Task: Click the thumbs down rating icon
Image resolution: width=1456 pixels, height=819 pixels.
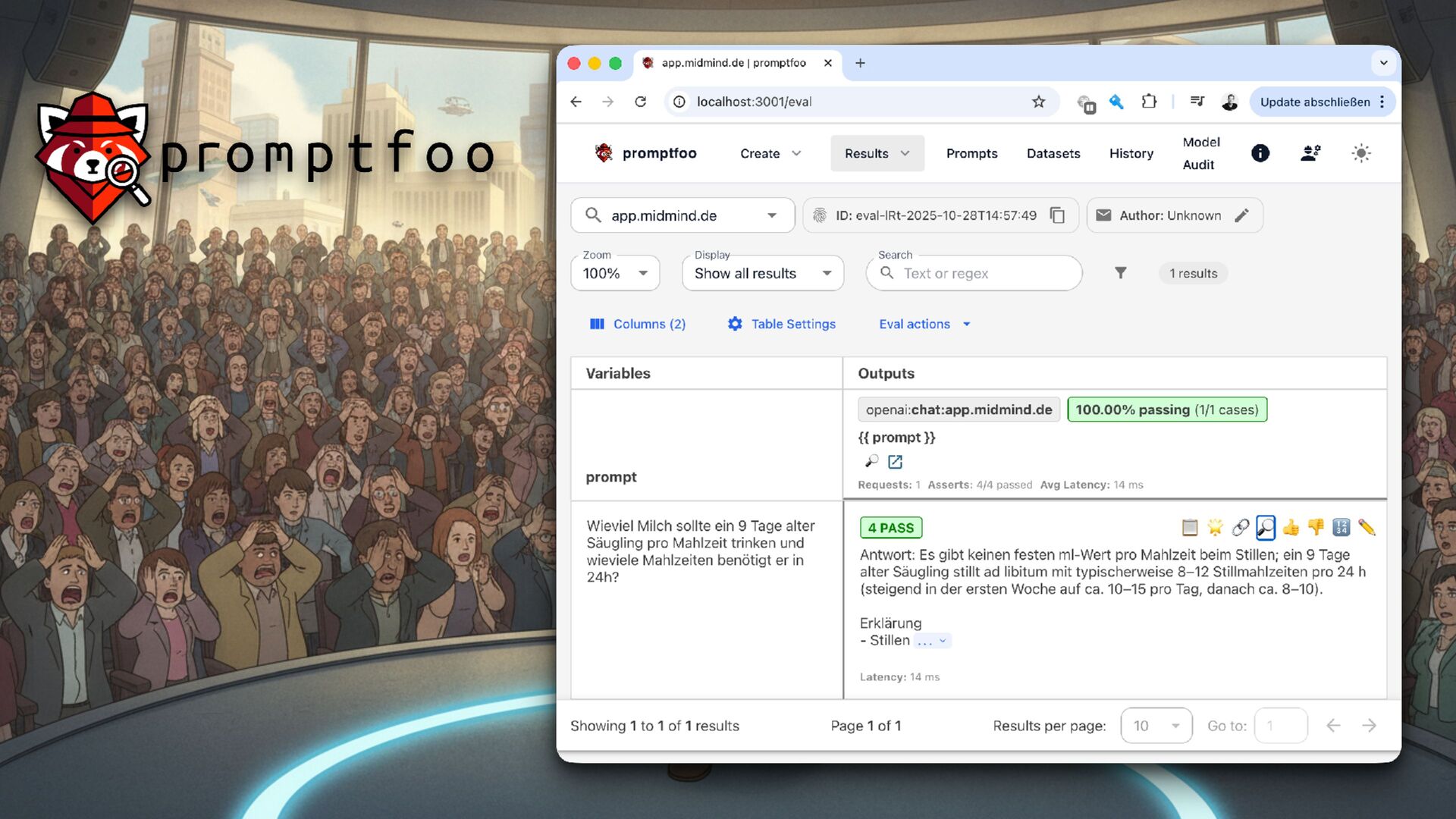Action: pyautogui.click(x=1316, y=527)
